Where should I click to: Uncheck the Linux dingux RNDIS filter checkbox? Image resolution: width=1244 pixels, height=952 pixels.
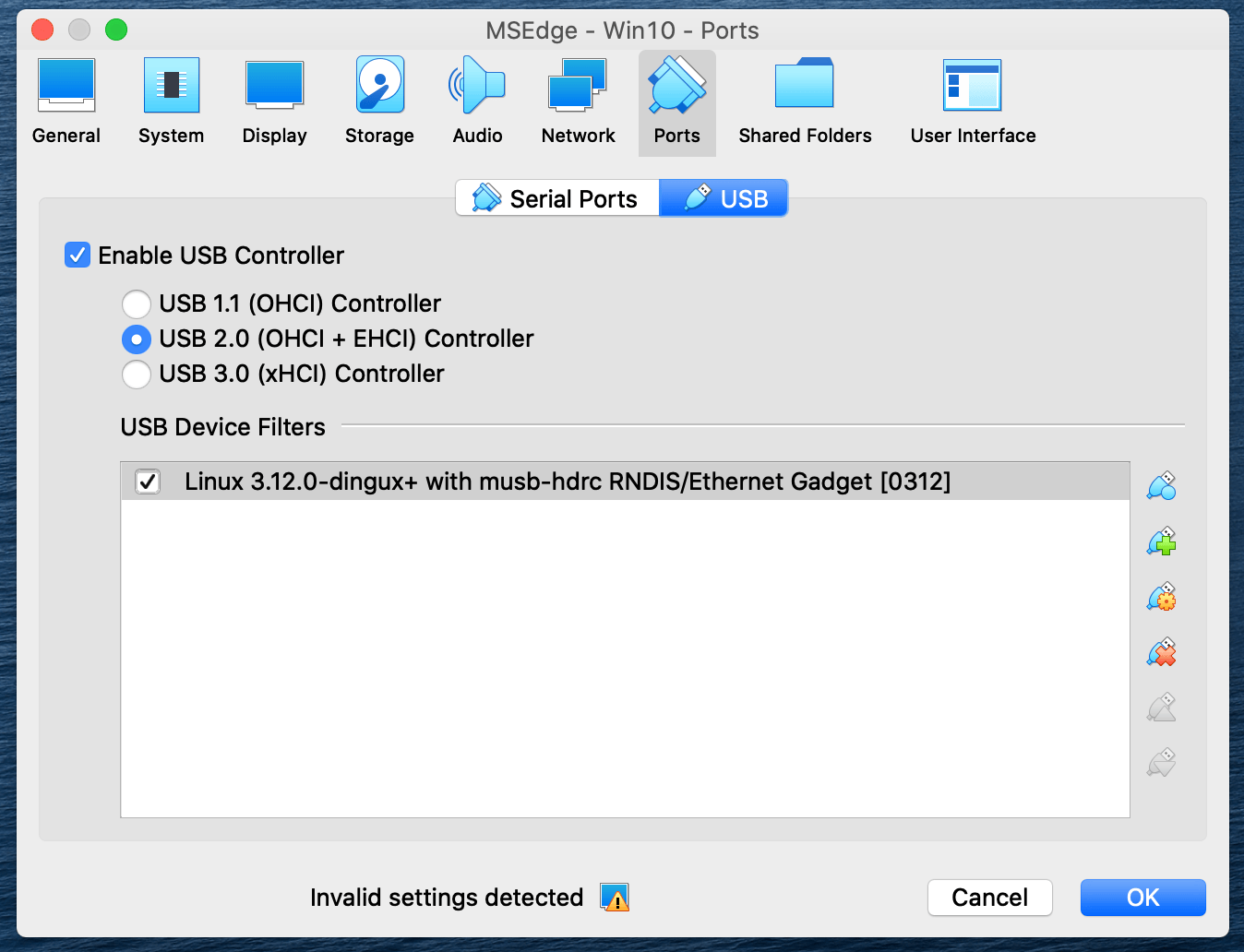148,482
